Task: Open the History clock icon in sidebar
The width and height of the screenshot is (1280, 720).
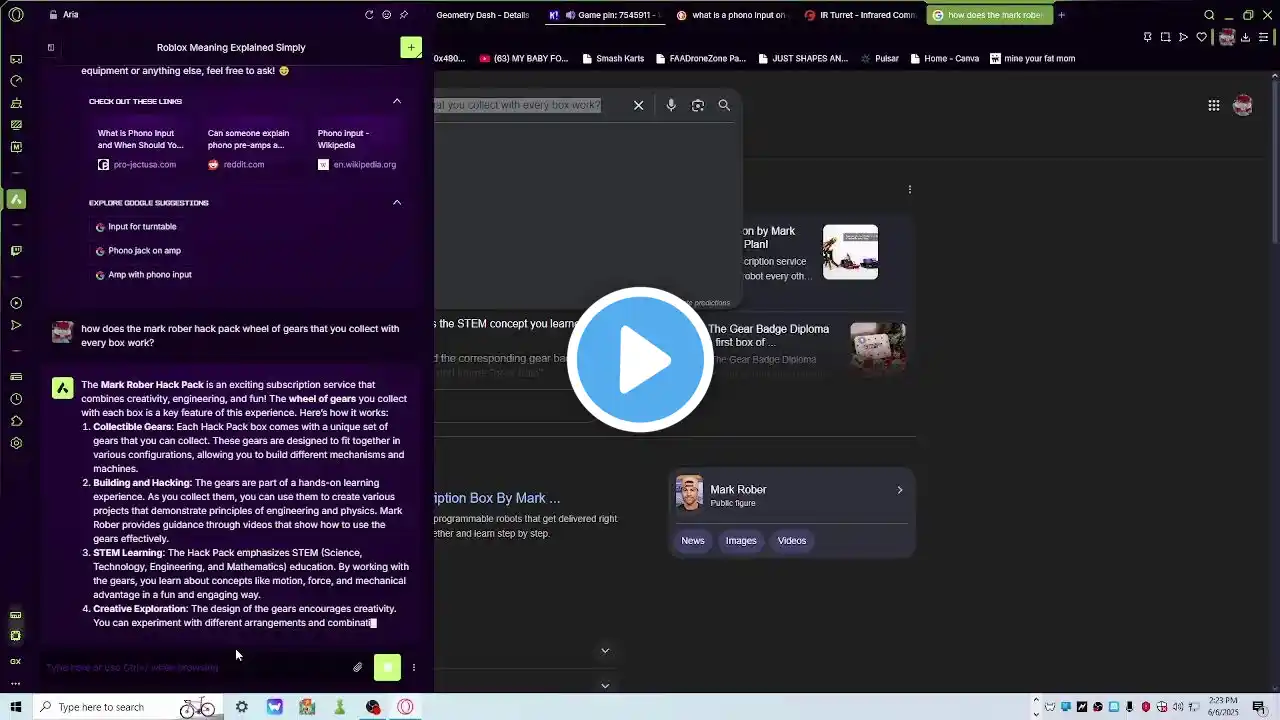Action: [x=16, y=399]
